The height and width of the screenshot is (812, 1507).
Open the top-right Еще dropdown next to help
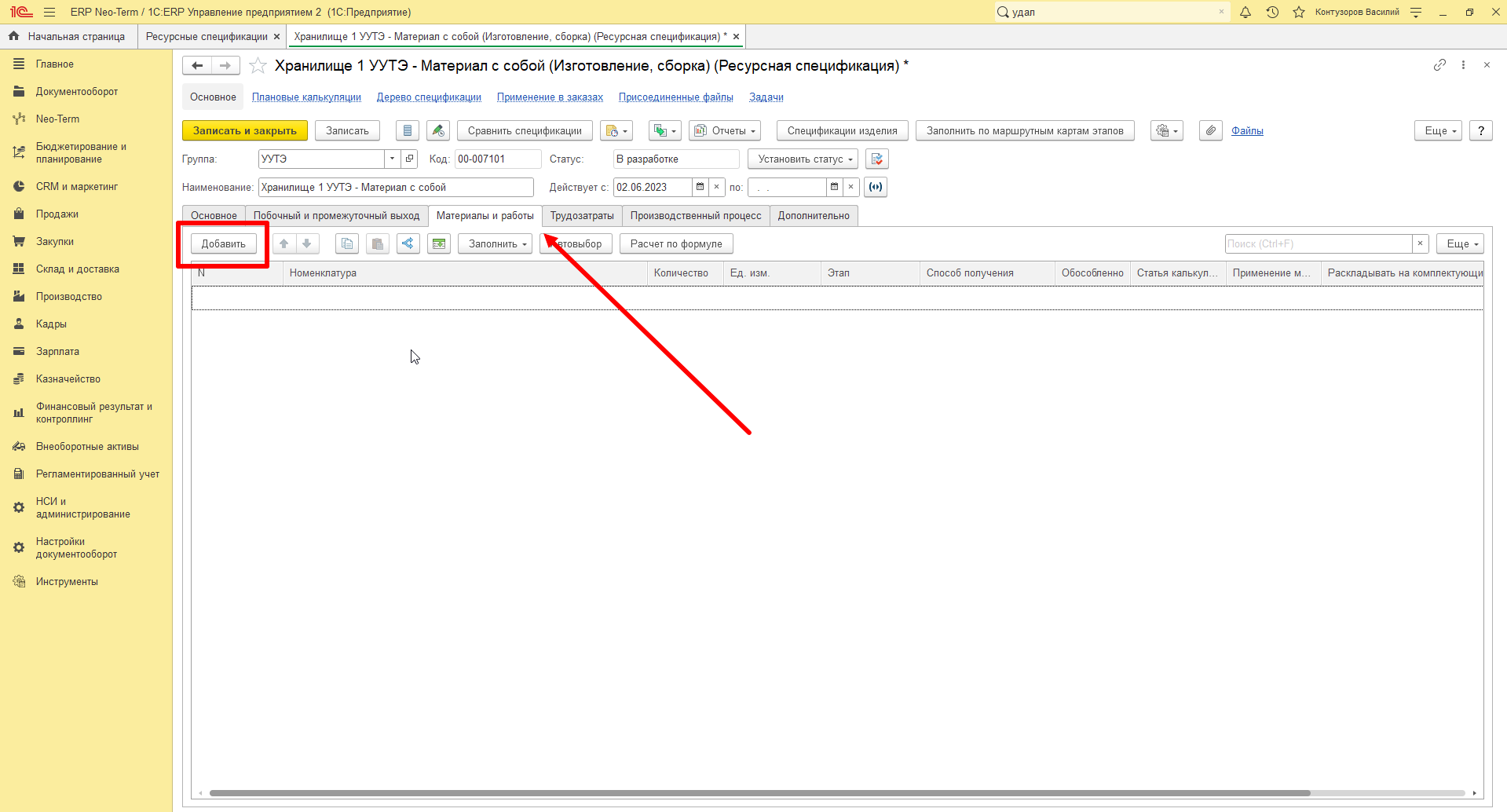1439,130
